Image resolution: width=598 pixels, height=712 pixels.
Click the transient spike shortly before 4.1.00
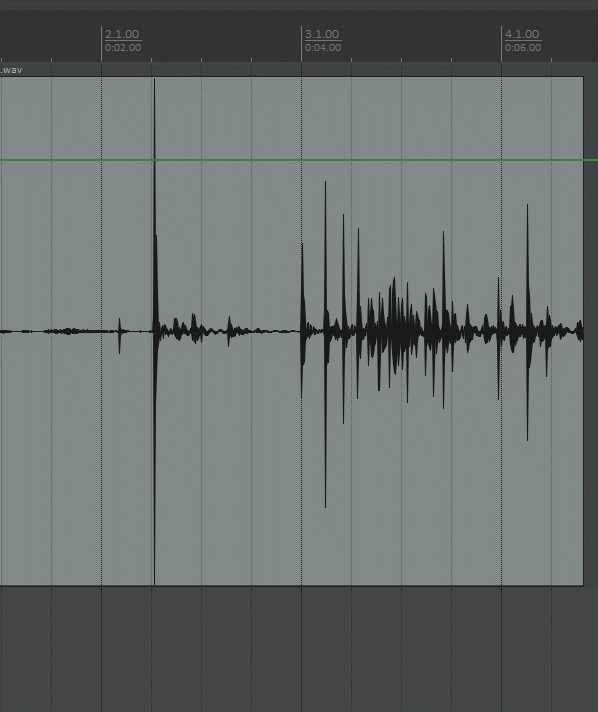click(498, 338)
